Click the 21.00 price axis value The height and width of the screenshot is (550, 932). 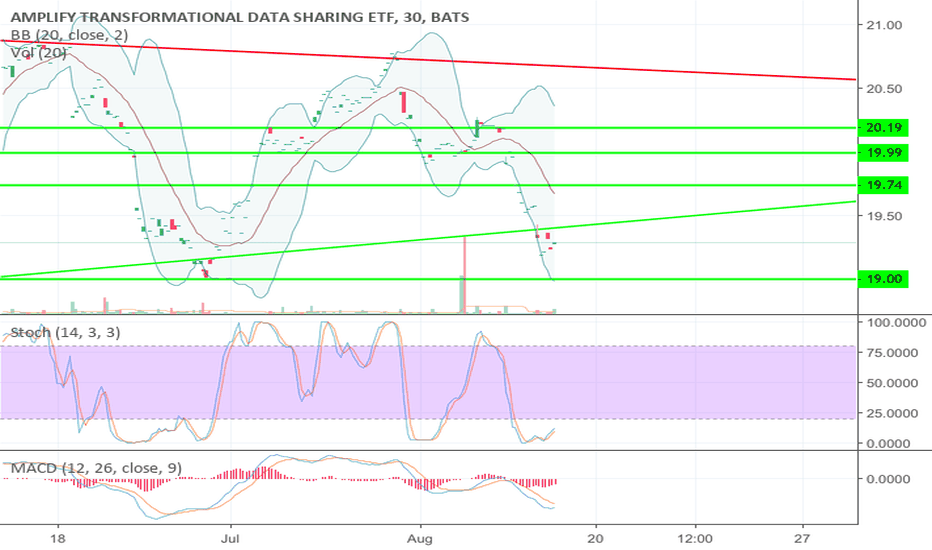tap(884, 25)
